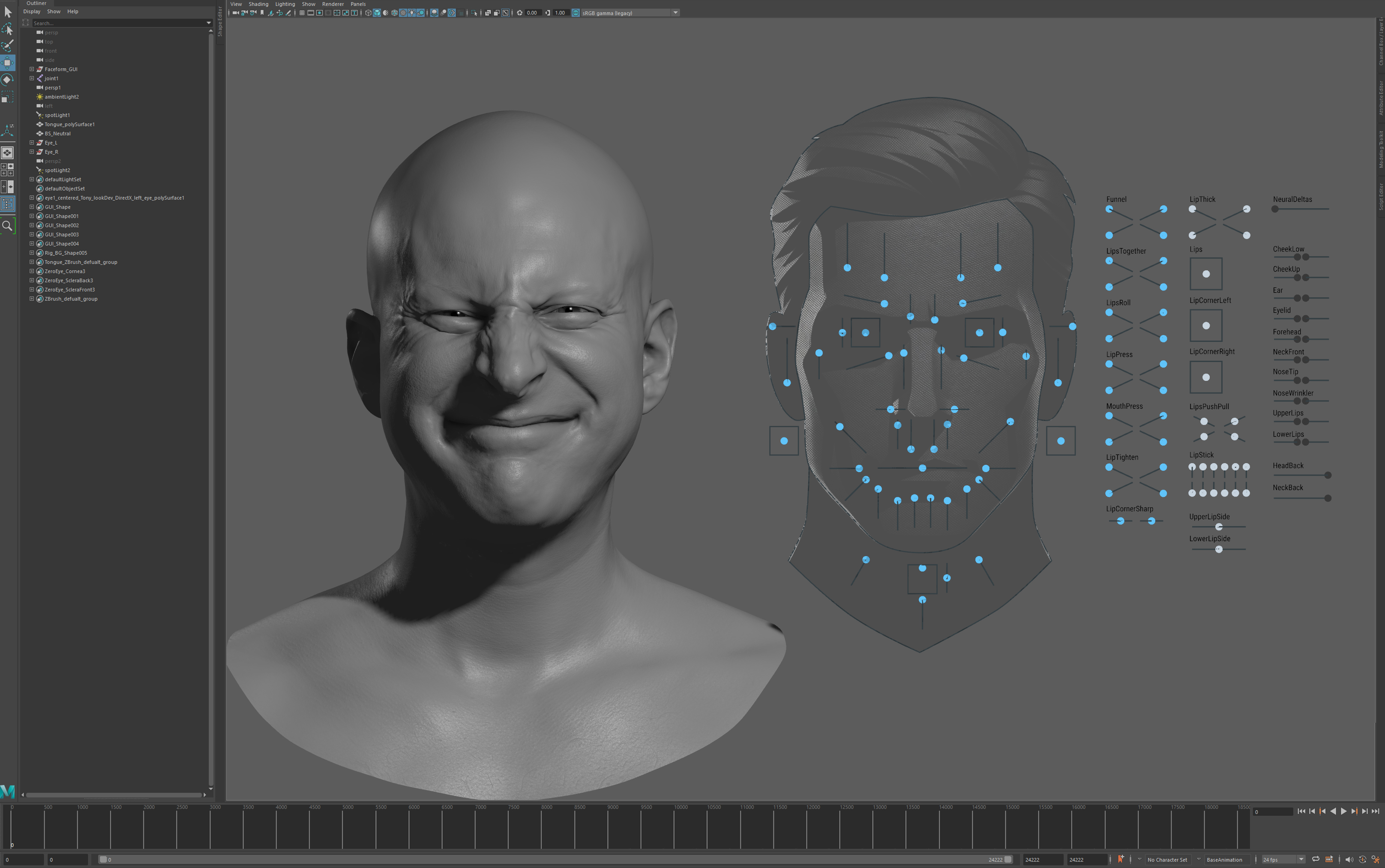
Task: Click the Wireframe cube shading icon
Action: [368, 12]
